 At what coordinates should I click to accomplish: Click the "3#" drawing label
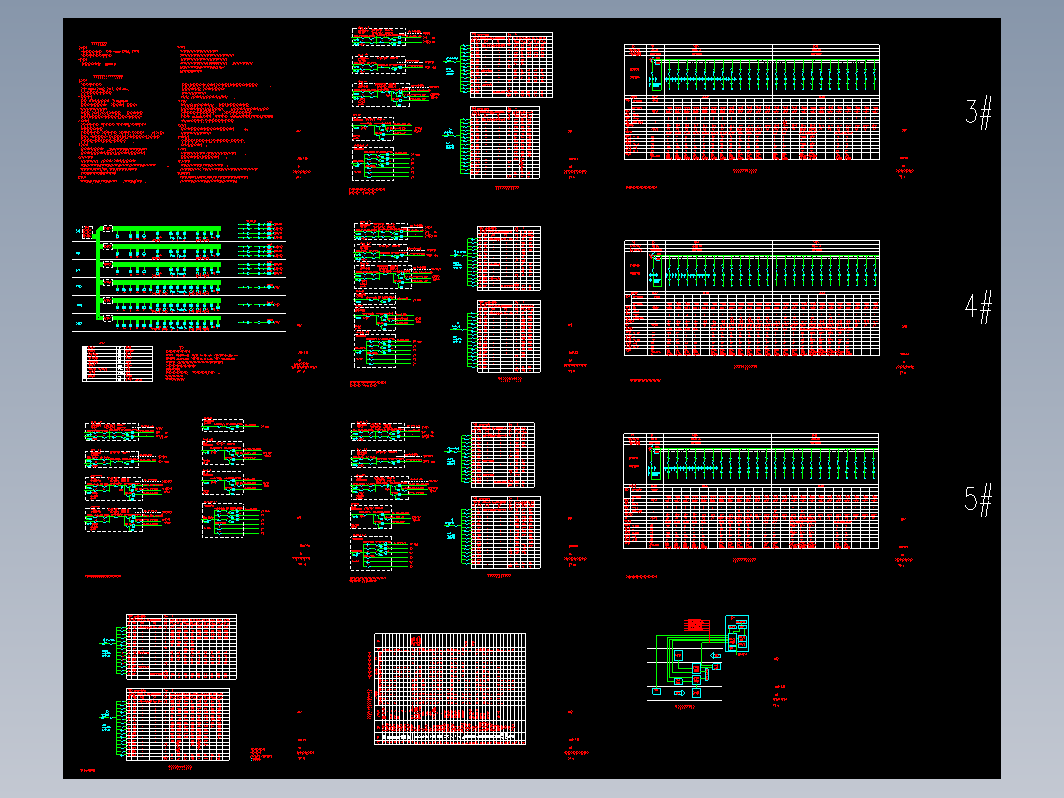[978, 113]
